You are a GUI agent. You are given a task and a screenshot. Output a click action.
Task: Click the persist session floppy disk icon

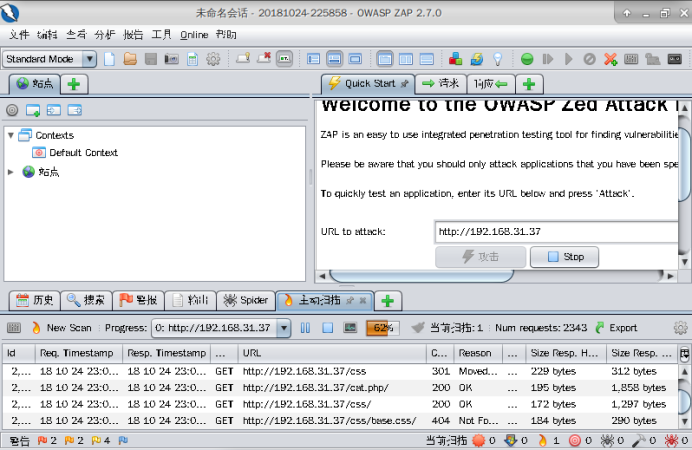click(x=150, y=59)
